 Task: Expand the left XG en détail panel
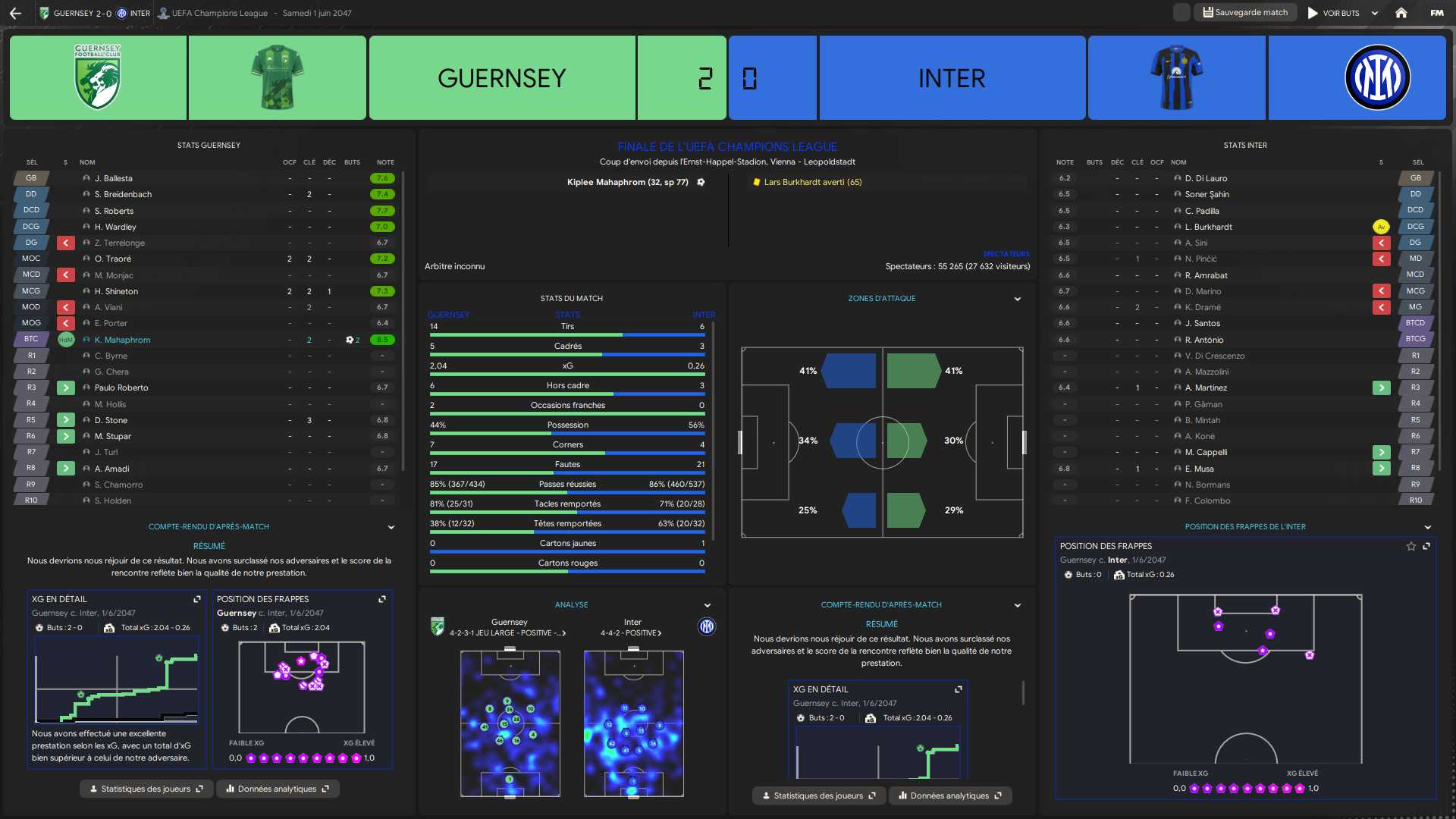pyautogui.click(x=197, y=599)
